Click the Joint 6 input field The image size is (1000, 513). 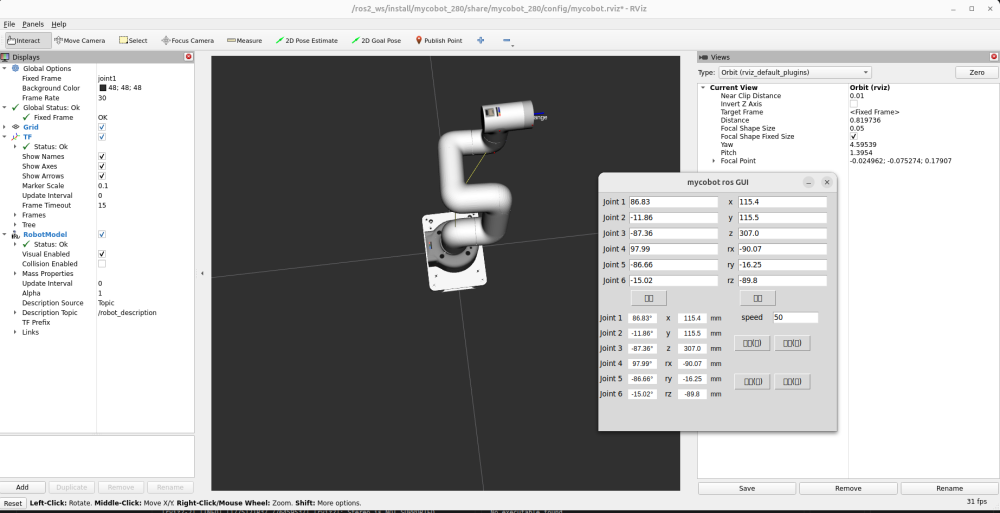(x=673, y=281)
